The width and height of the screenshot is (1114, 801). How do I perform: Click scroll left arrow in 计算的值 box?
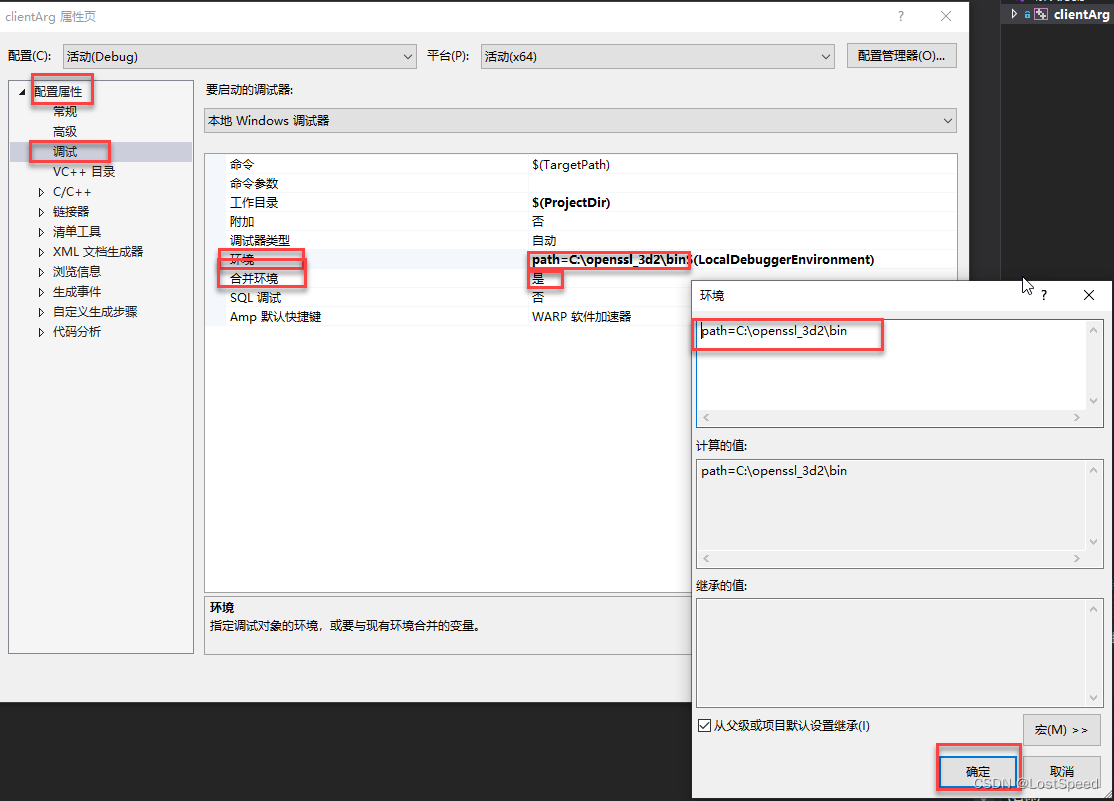[x=706, y=559]
